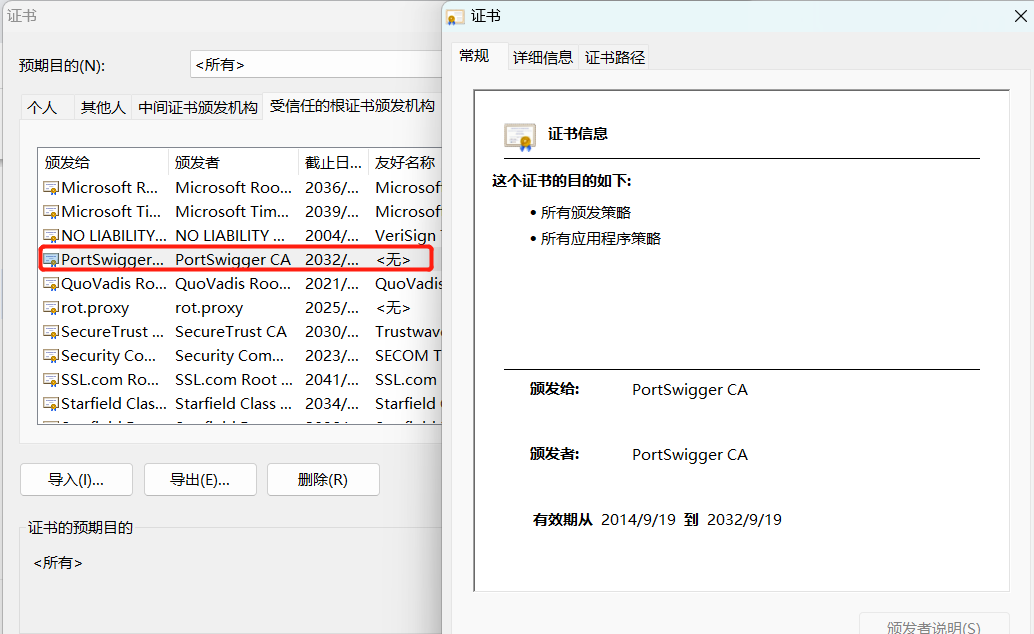Switch to the 其他人 tab
1034x634 pixels.
click(103, 108)
